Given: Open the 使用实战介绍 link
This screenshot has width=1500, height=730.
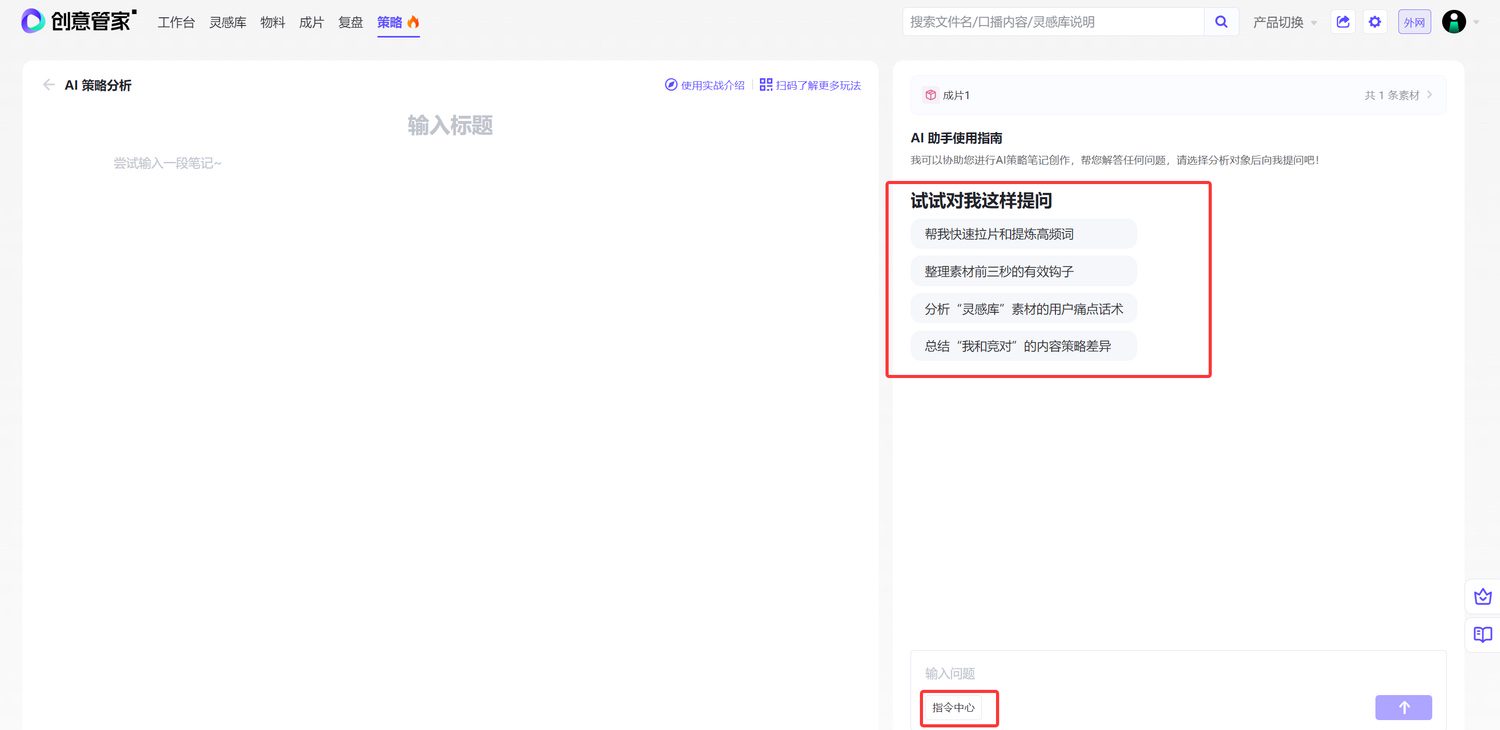Looking at the screenshot, I should pos(713,85).
